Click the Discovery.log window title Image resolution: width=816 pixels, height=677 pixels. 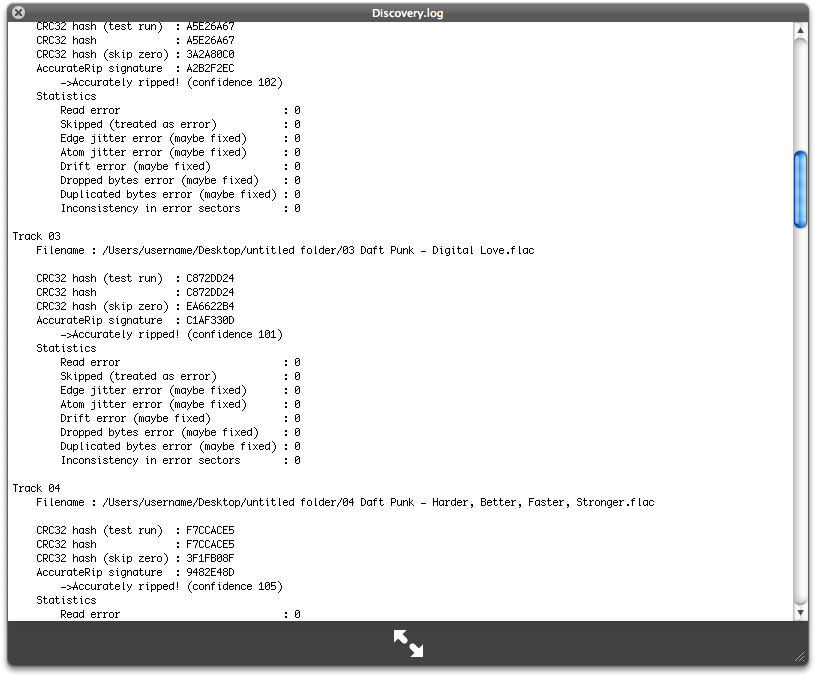pos(407,13)
